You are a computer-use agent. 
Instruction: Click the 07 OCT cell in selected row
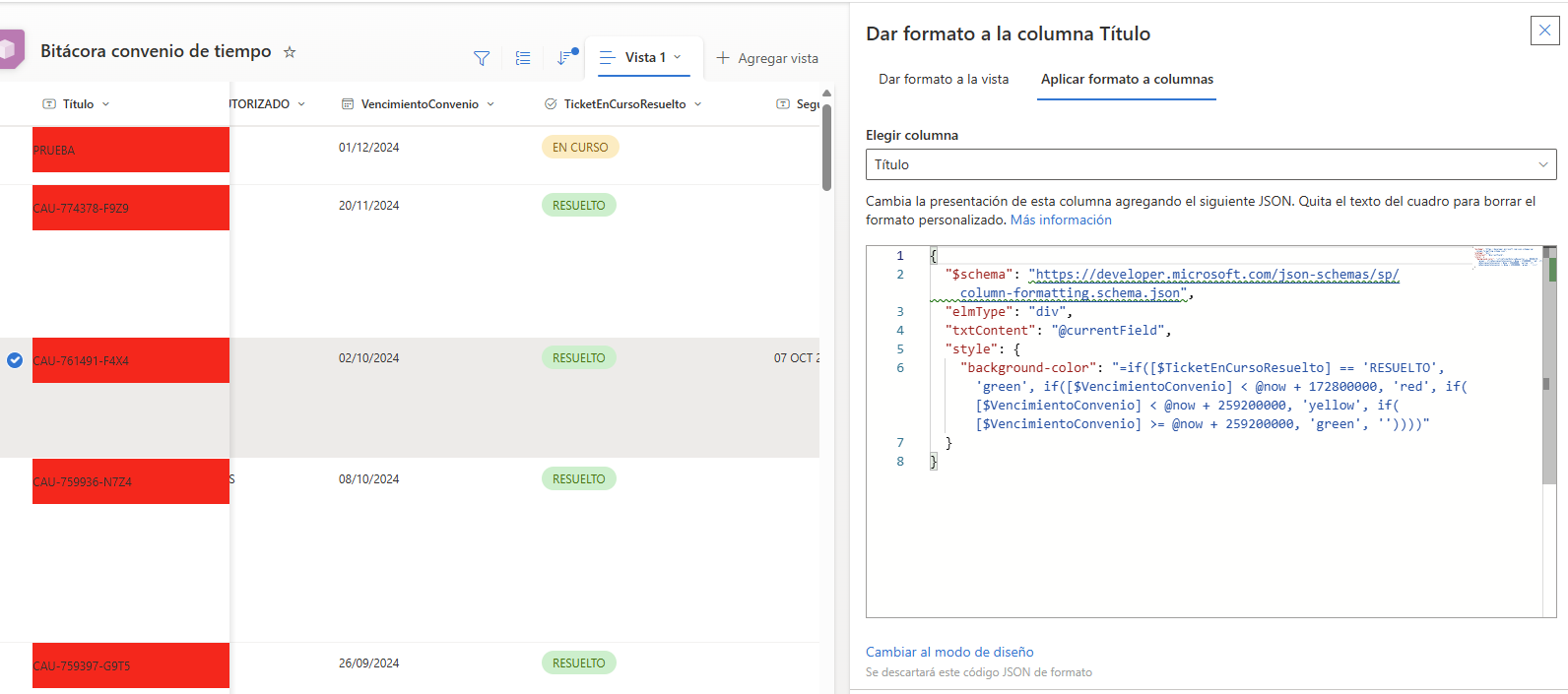(797, 358)
